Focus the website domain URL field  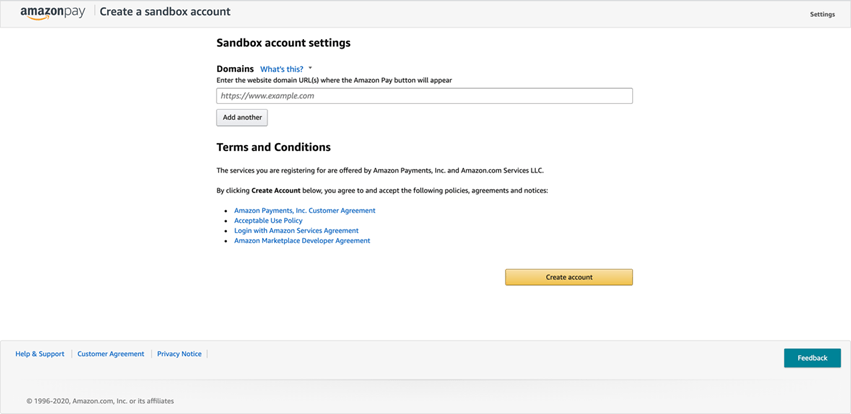(424, 96)
